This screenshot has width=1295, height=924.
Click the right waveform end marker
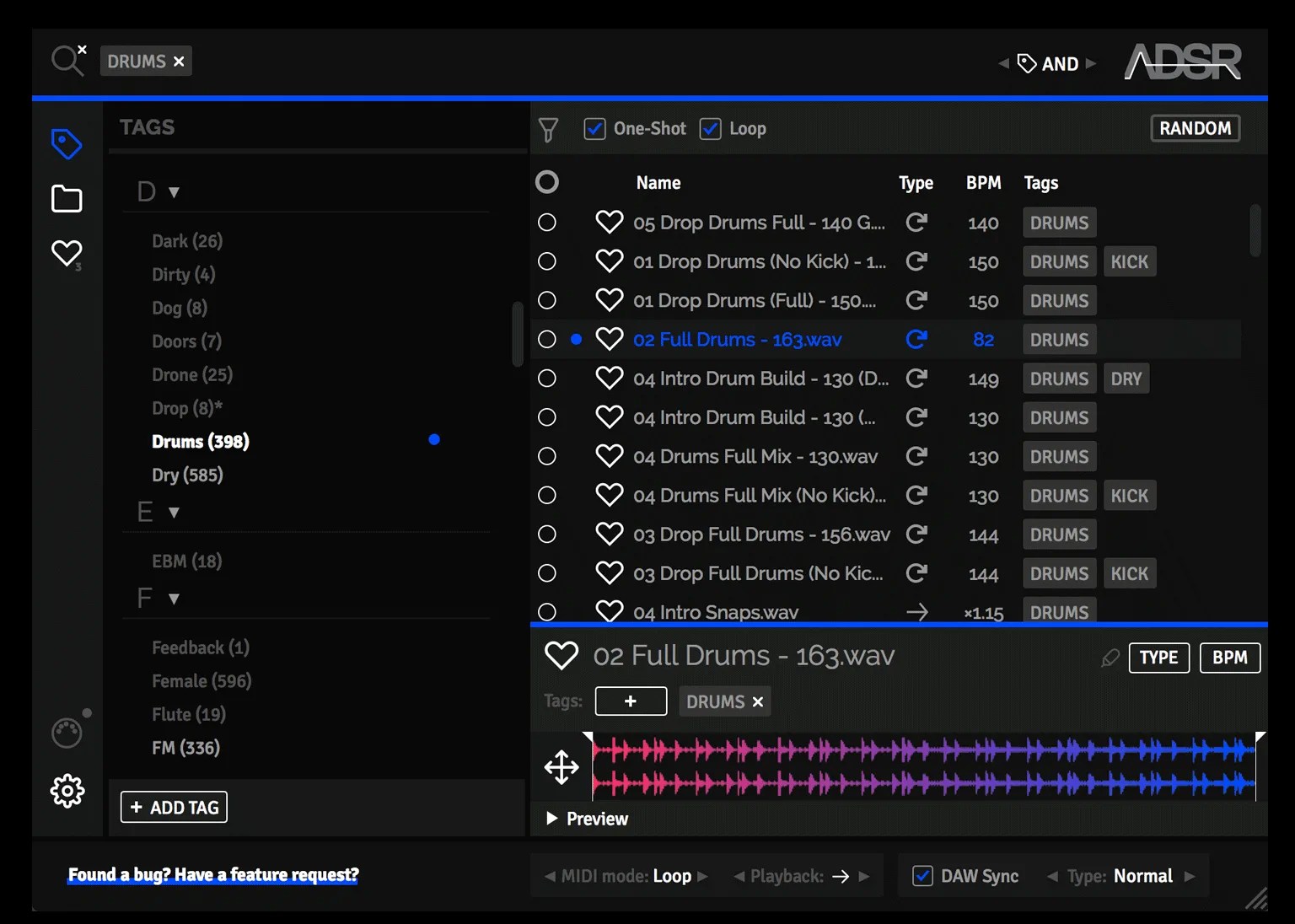tap(1260, 738)
